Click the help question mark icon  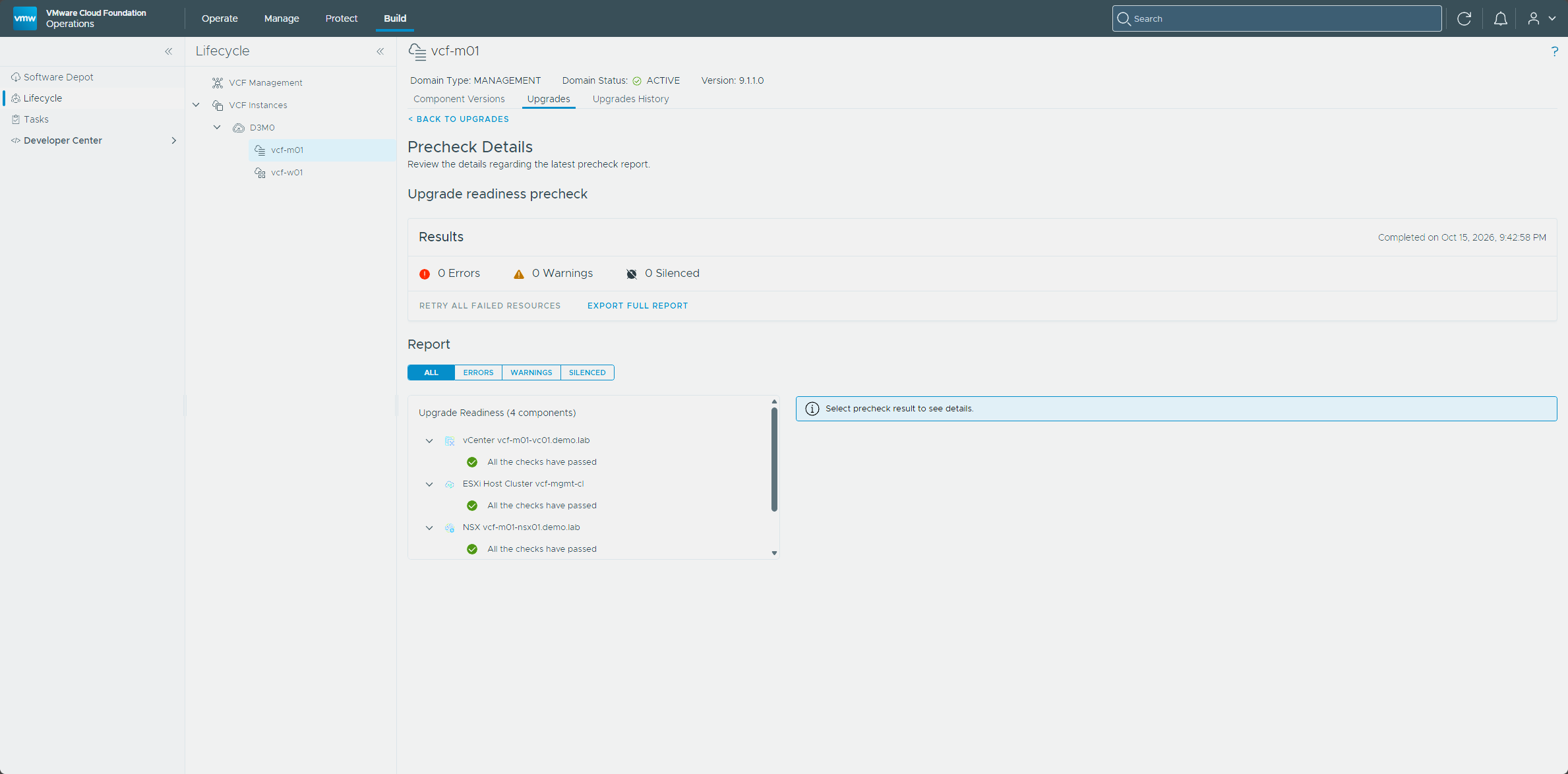coord(1555,51)
